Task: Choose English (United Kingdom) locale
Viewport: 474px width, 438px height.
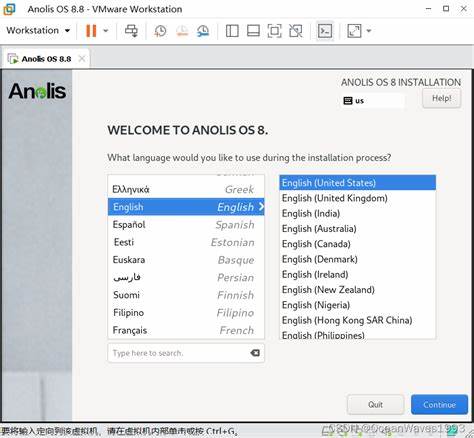Action: pos(358,198)
